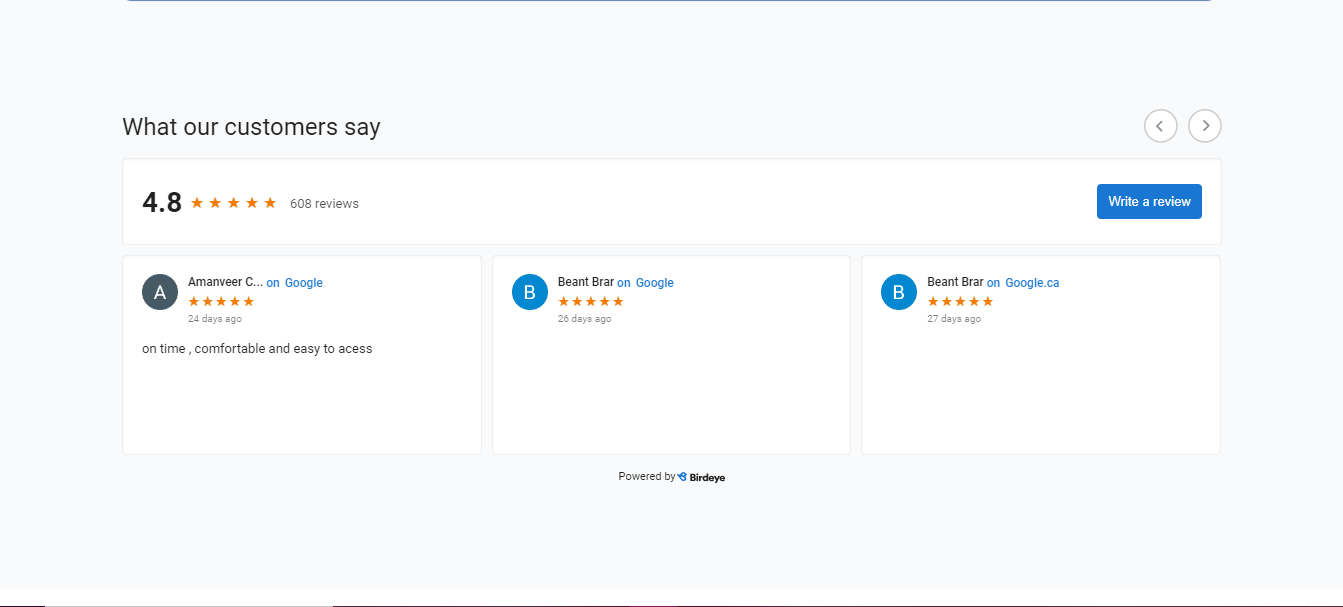Click star rating on Amanveer's review

221,301
